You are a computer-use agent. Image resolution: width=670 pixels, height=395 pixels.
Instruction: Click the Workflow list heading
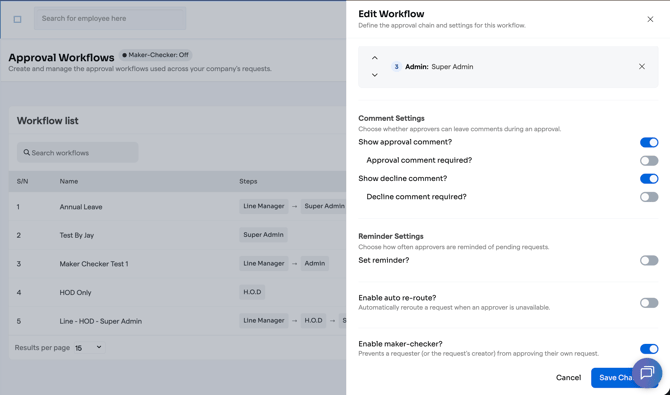(47, 121)
